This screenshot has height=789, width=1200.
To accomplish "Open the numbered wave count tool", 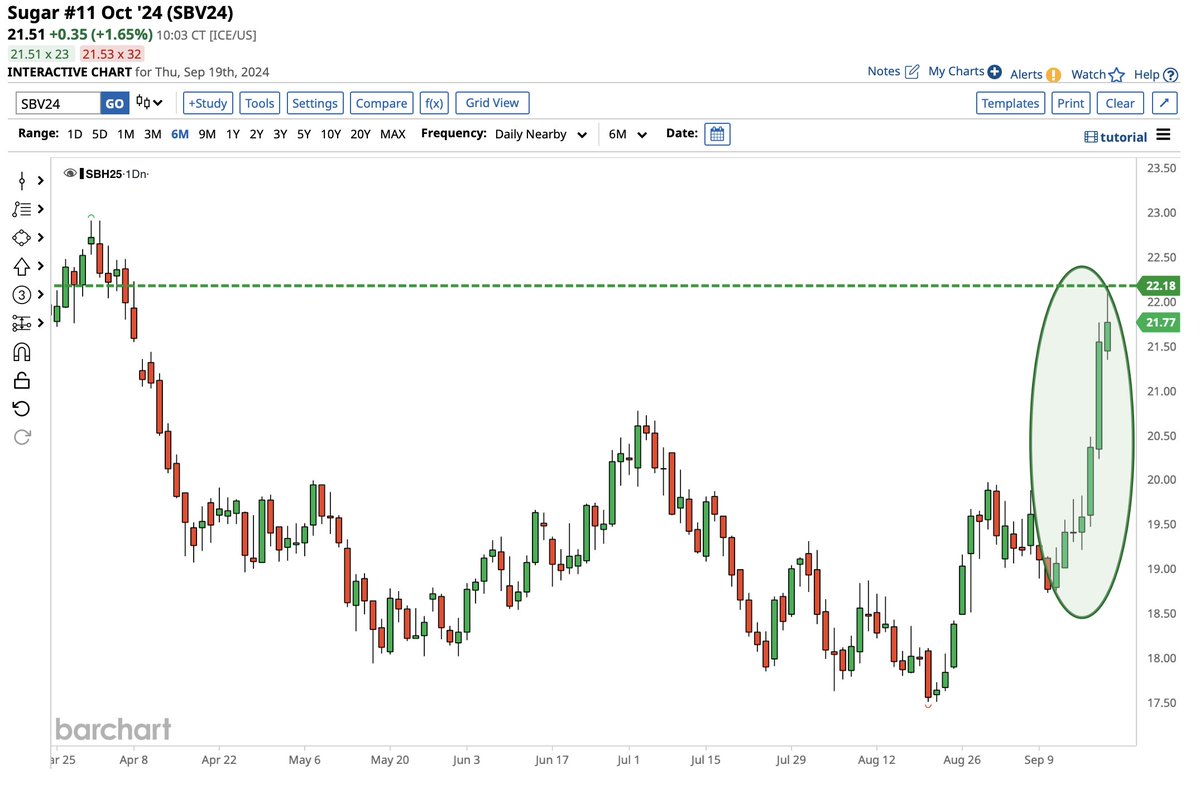I will [21, 294].
